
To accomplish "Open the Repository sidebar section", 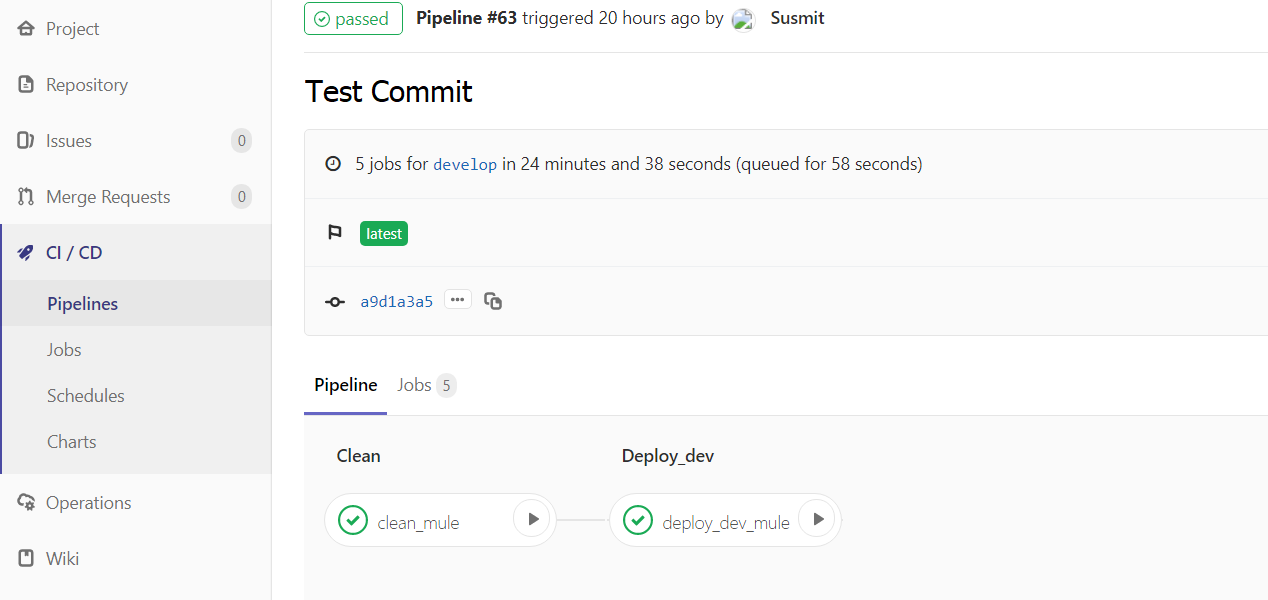I will (x=86, y=85).
